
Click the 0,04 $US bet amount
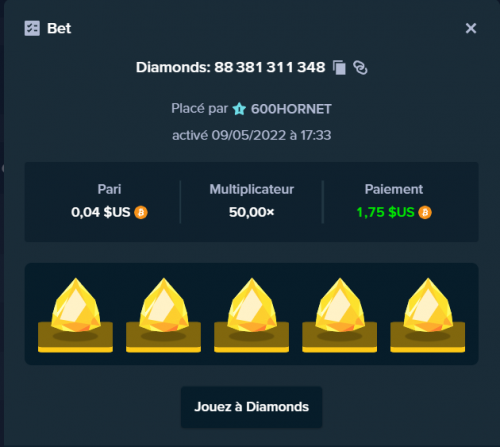(x=101, y=212)
